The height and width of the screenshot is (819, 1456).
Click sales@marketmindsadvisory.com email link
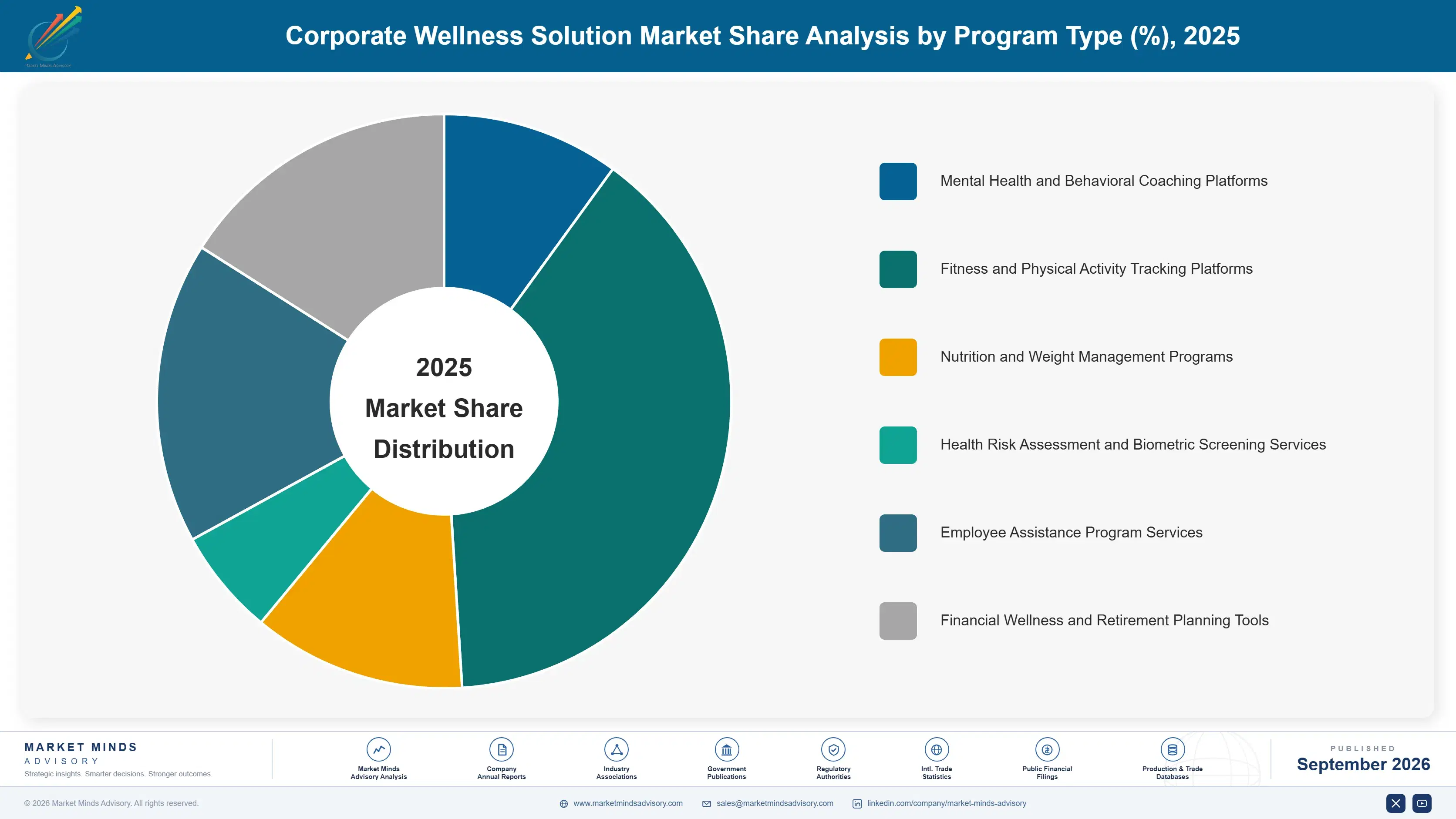pyautogui.click(x=775, y=803)
